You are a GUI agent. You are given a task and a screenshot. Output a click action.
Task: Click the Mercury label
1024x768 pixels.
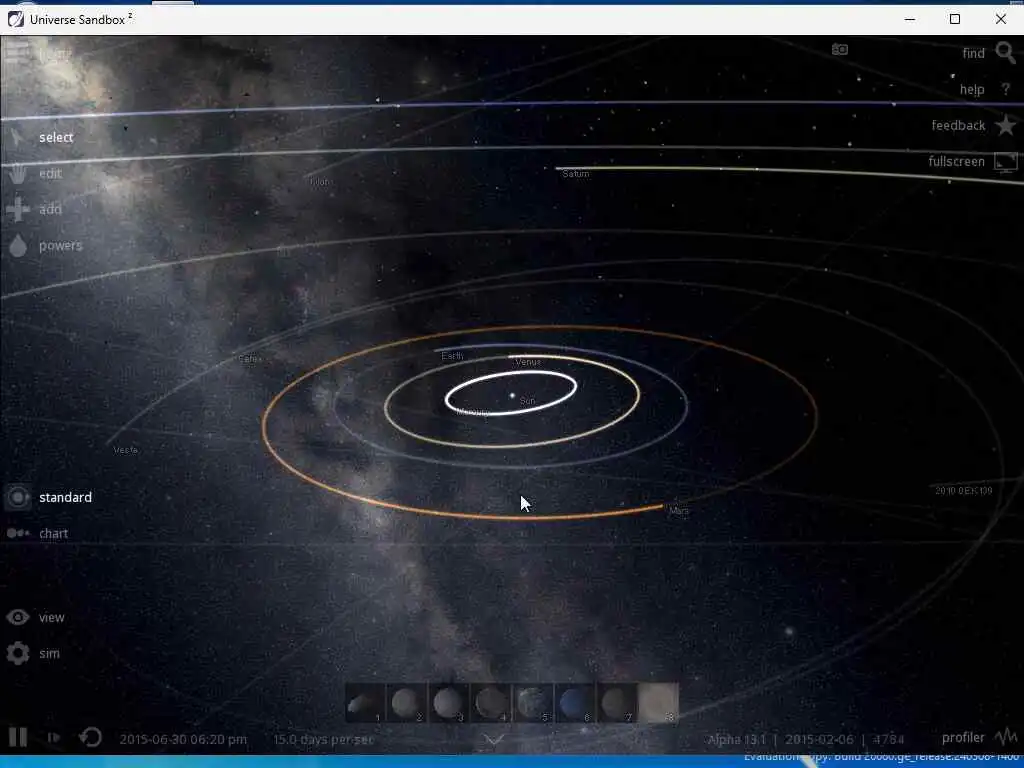tap(472, 412)
